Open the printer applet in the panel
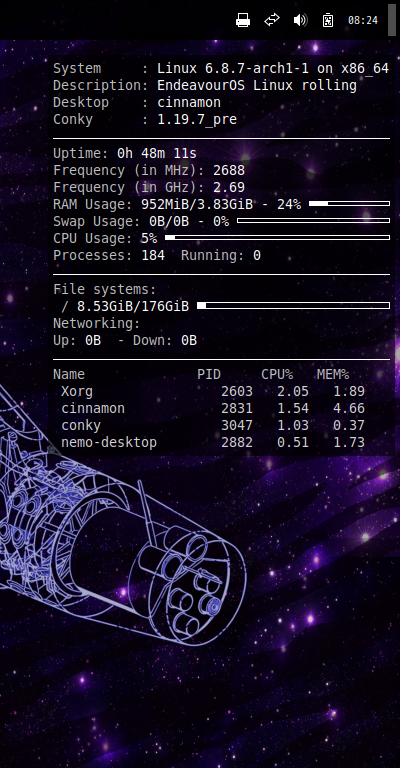The height and width of the screenshot is (768, 400). click(243, 20)
